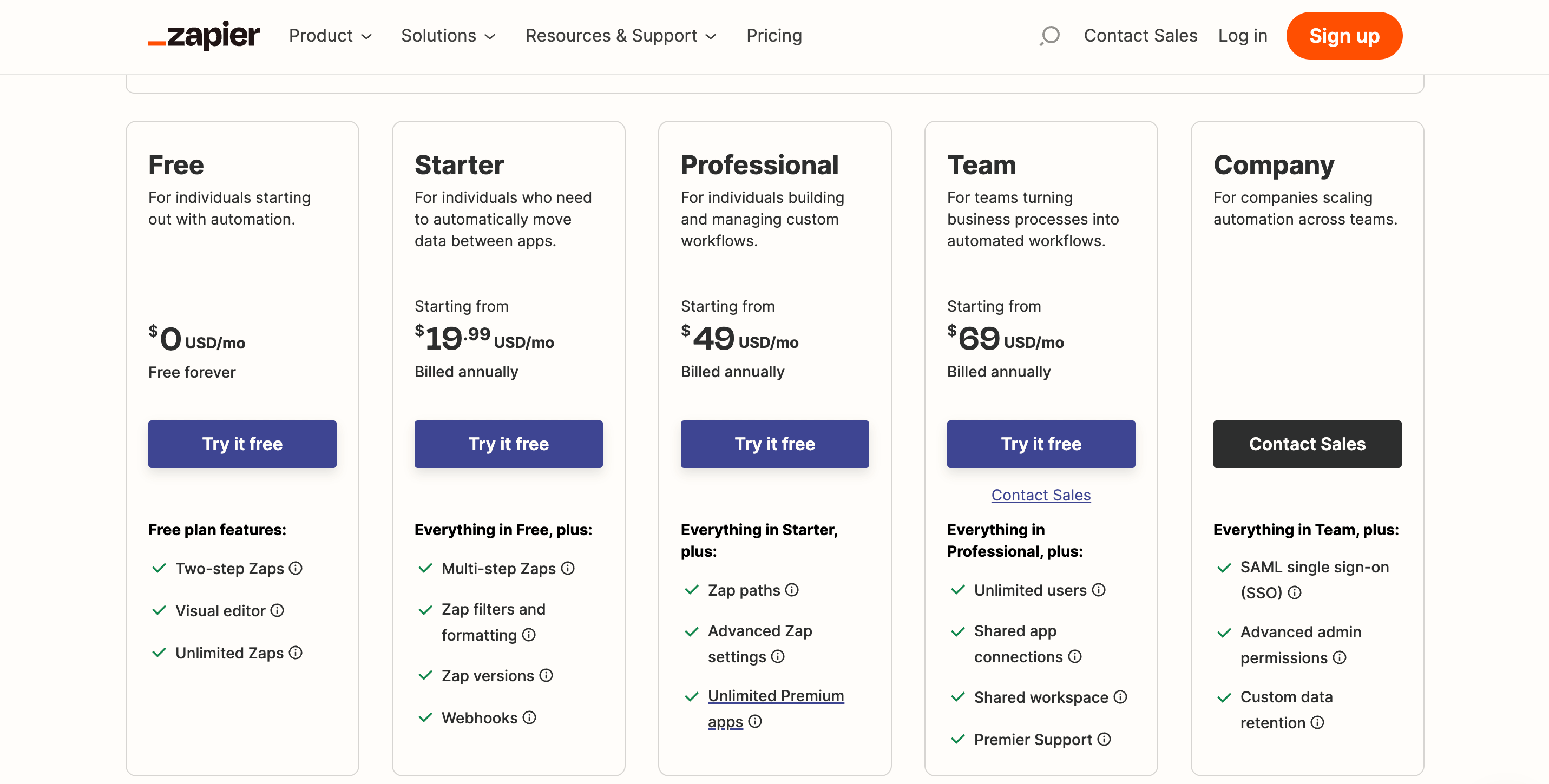The image size is (1549, 784).
Task: Click the orange Sign up button
Action: coord(1344,36)
